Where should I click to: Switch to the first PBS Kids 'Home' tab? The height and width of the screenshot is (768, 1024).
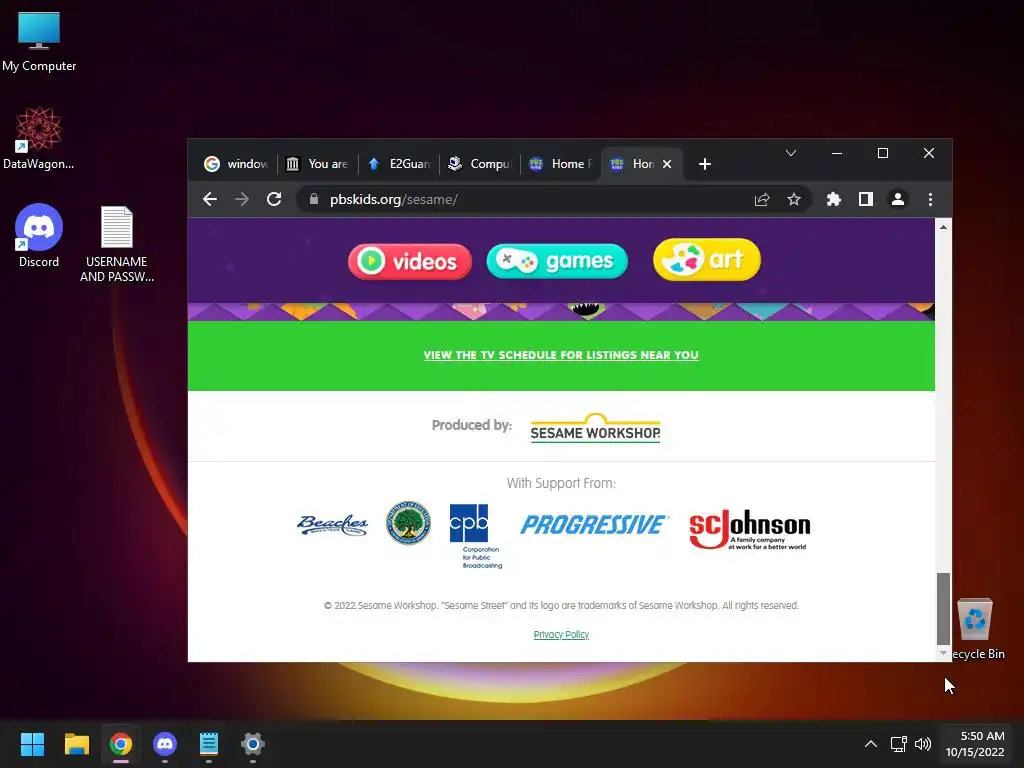[x=561, y=164]
